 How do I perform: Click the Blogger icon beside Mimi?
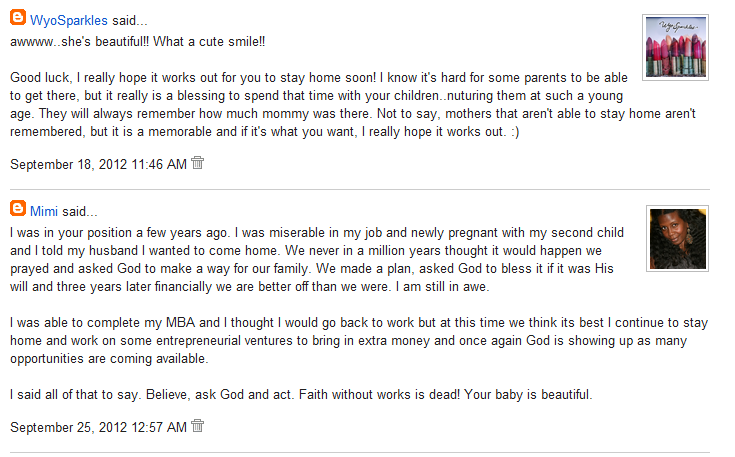(18, 210)
